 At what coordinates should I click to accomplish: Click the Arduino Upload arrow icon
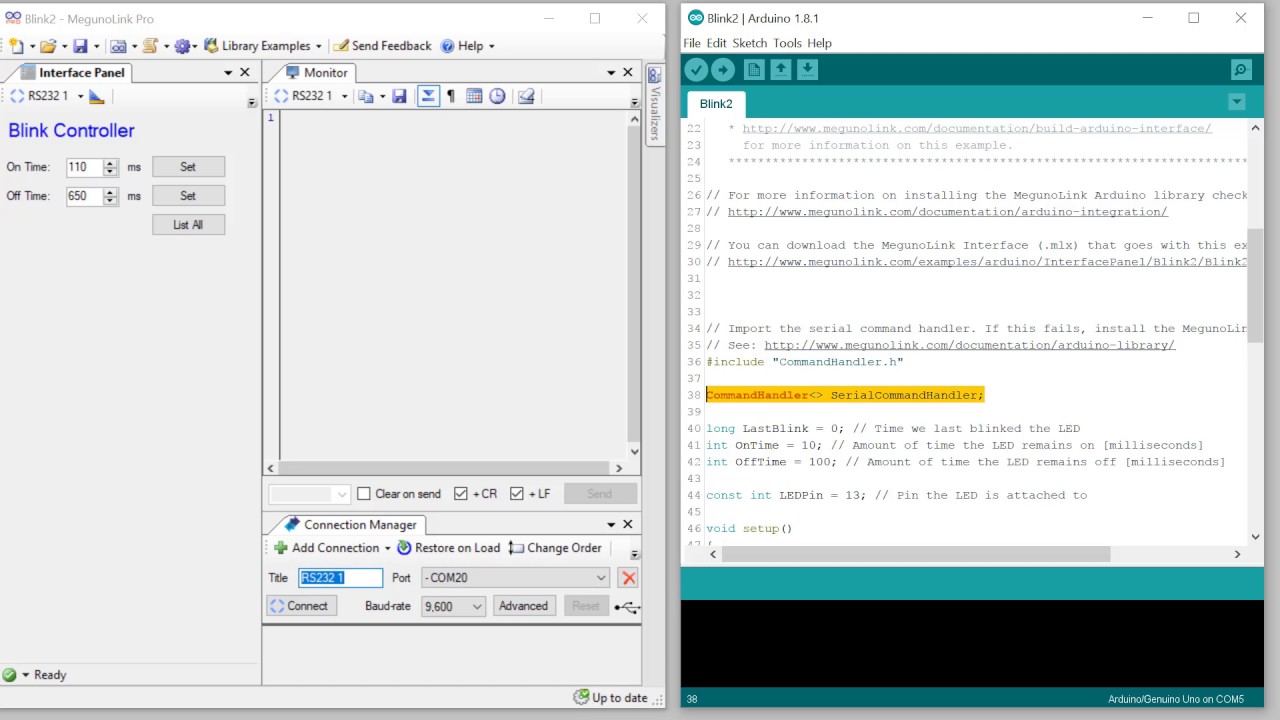(x=723, y=69)
